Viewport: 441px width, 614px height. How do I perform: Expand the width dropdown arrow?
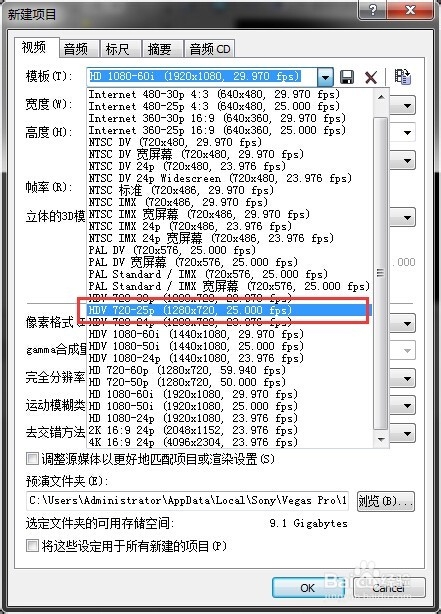[x=407, y=106]
